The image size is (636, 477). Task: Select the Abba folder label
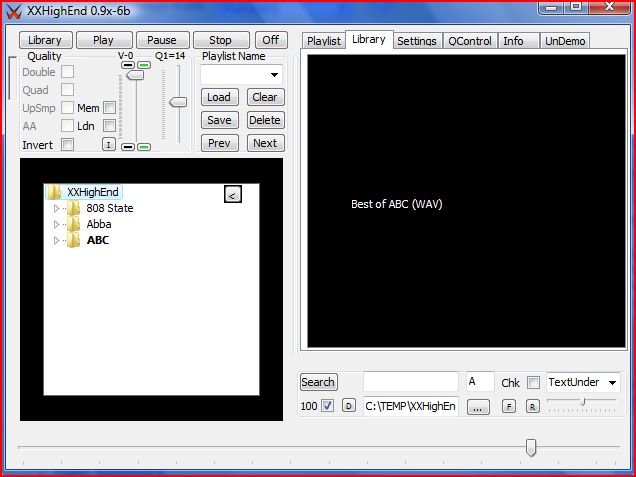(99, 224)
